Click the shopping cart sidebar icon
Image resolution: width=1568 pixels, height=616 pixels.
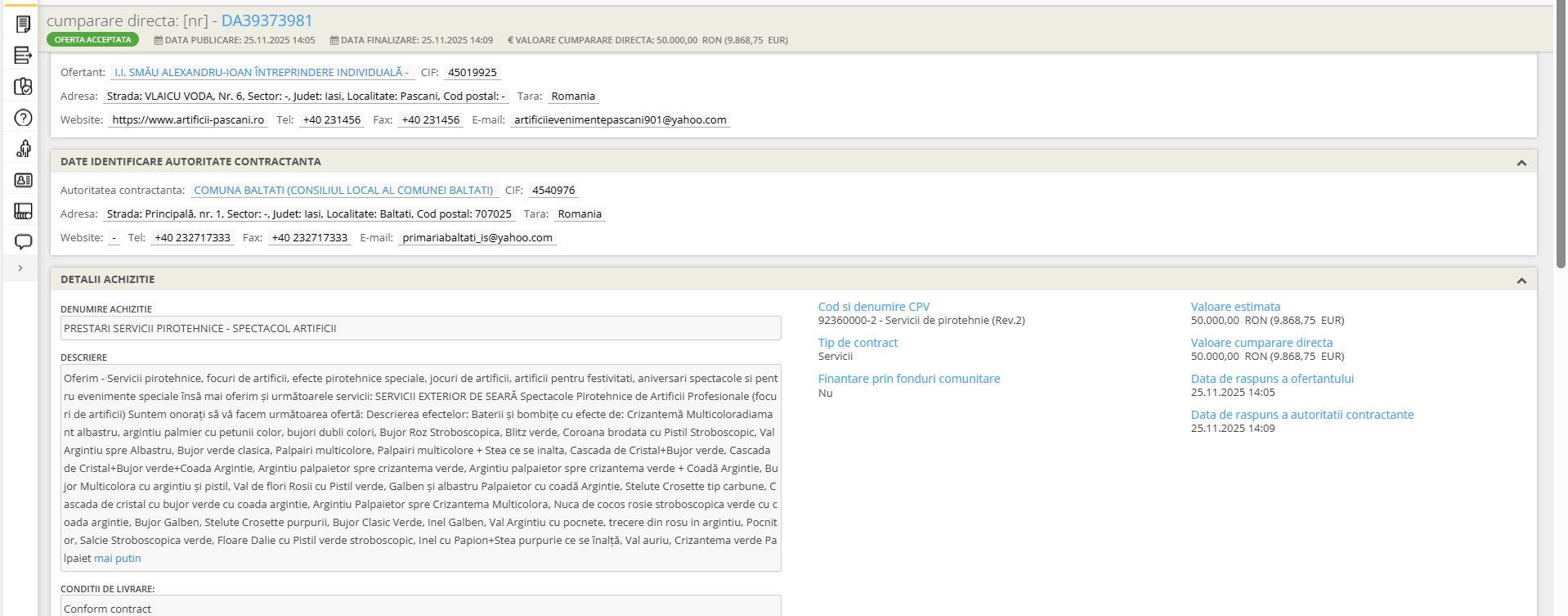23,211
